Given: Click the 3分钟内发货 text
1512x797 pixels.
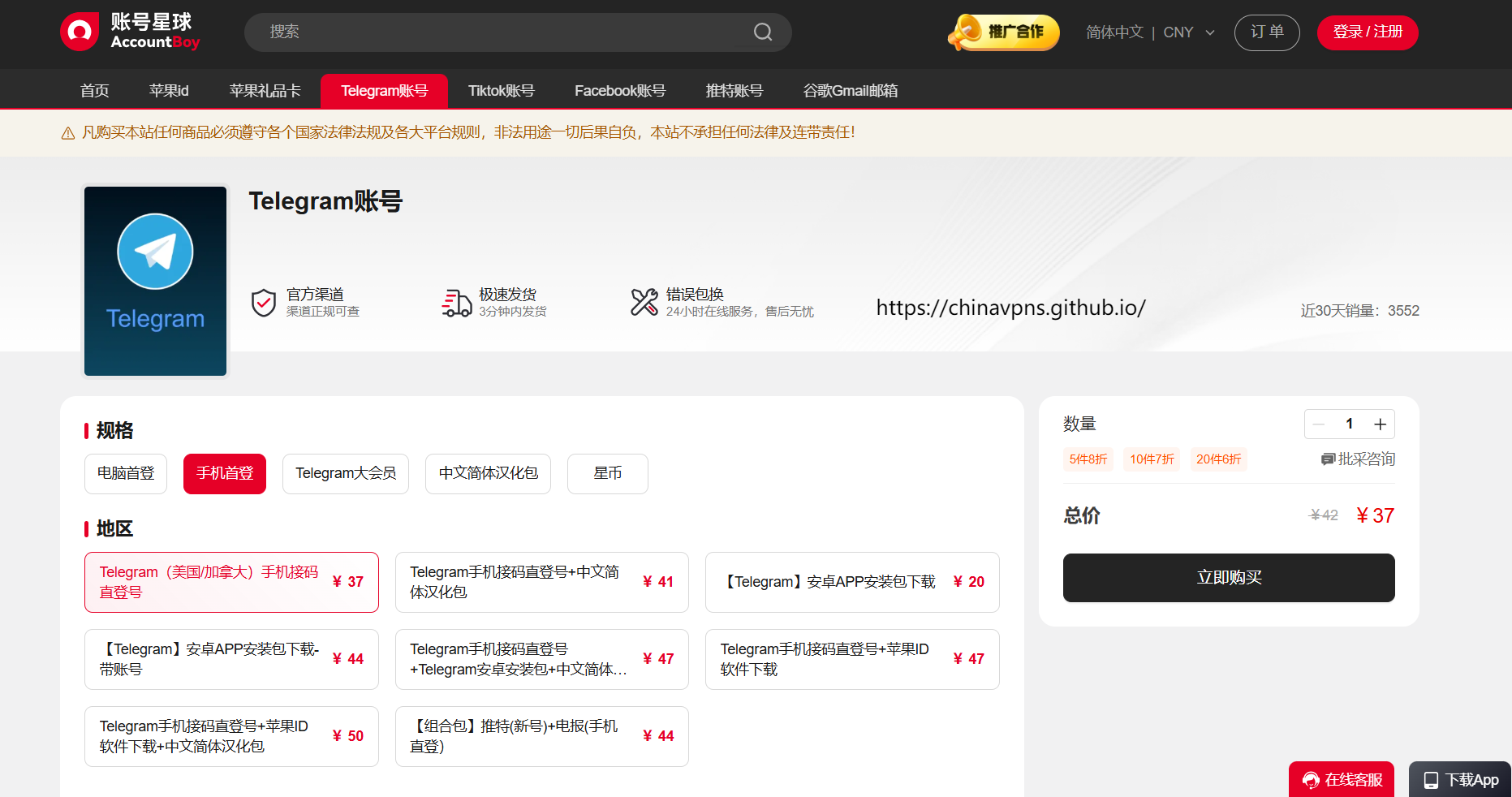Looking at the screenshot, I should click(512, 312).
